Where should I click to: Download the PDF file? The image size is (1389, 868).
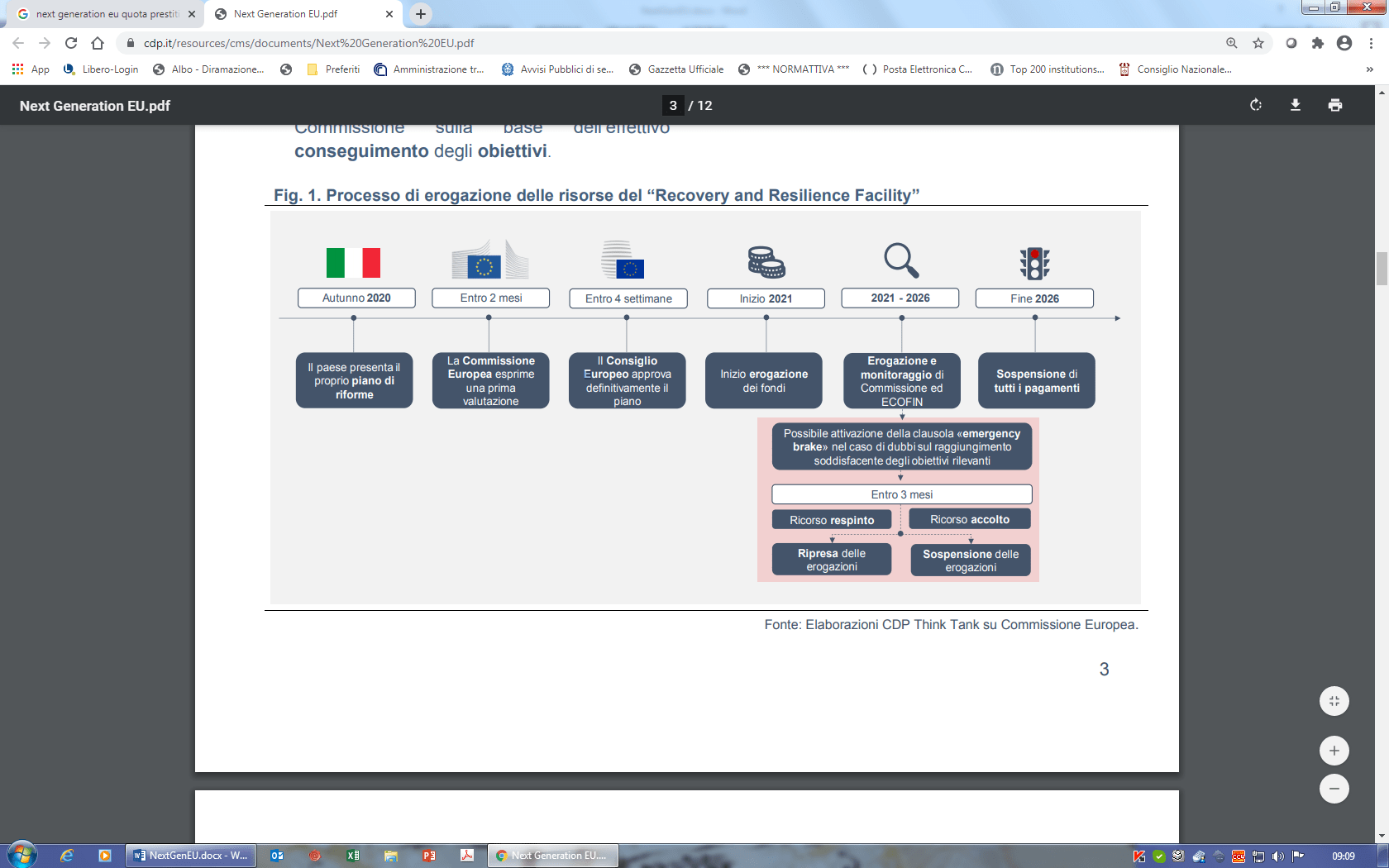pyautogui.click(x=1296, y=105)
